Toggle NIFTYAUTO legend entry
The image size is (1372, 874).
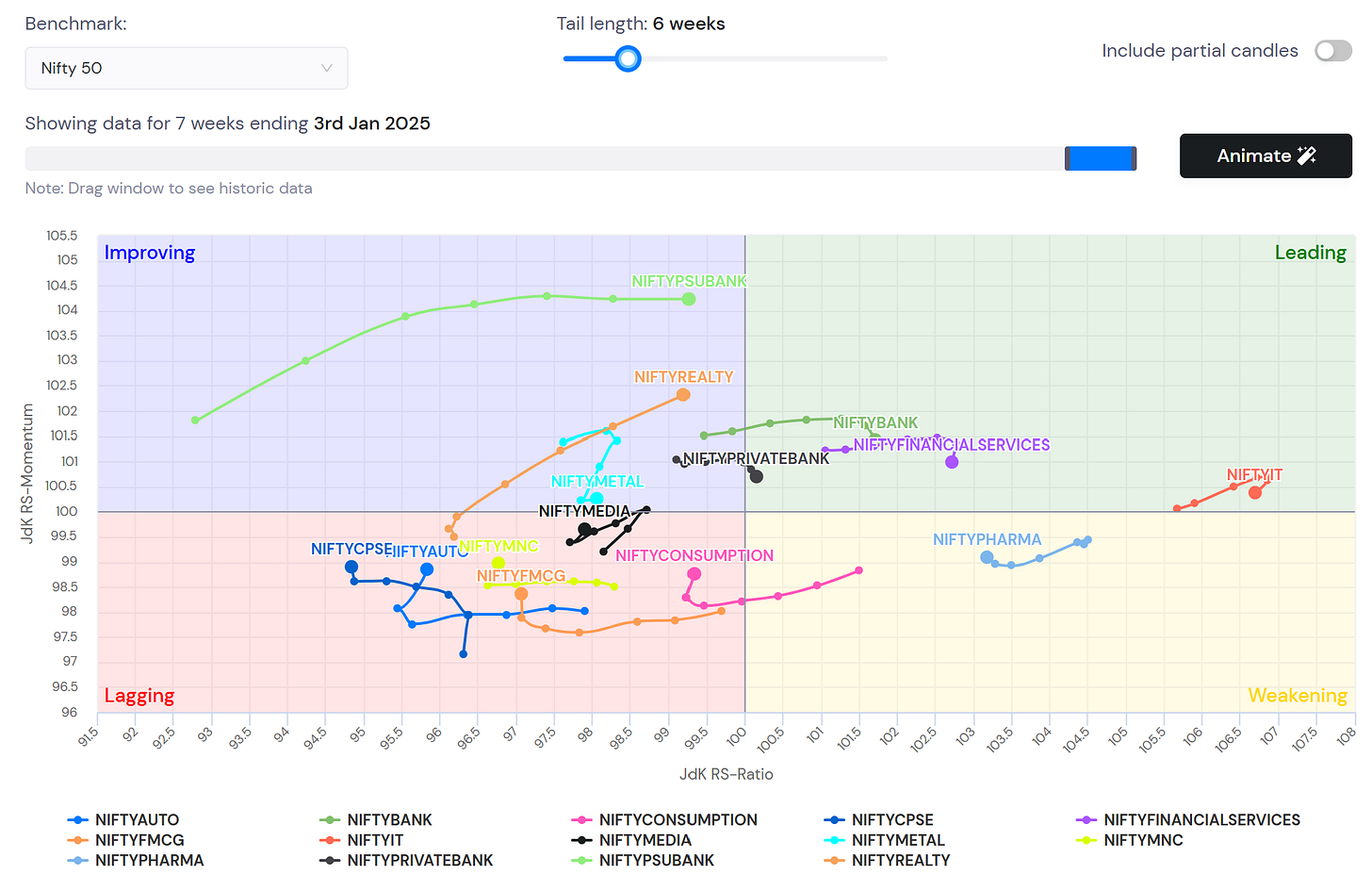(123, 820)
